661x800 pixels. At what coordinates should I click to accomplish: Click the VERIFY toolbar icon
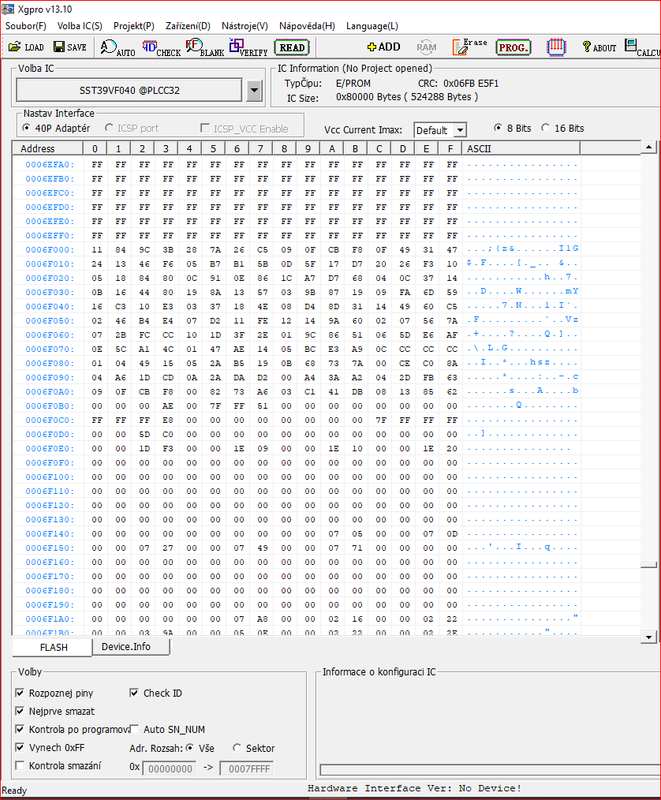248,47
